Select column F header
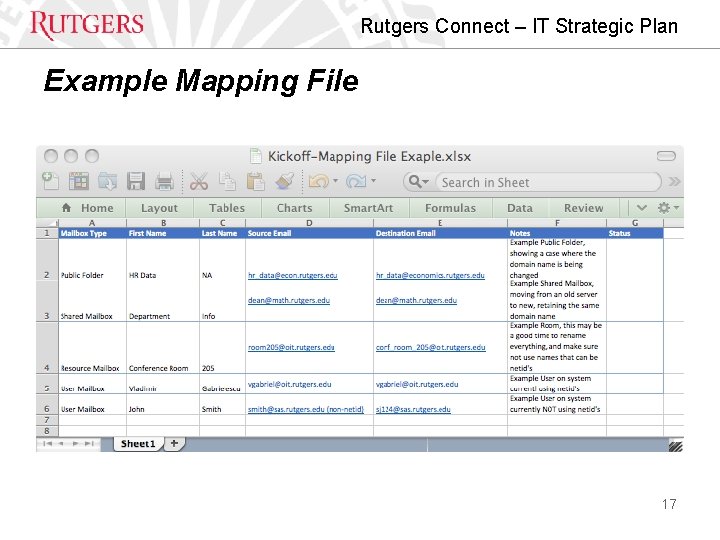Screen dimensions: 720x540 coord(557,223)
